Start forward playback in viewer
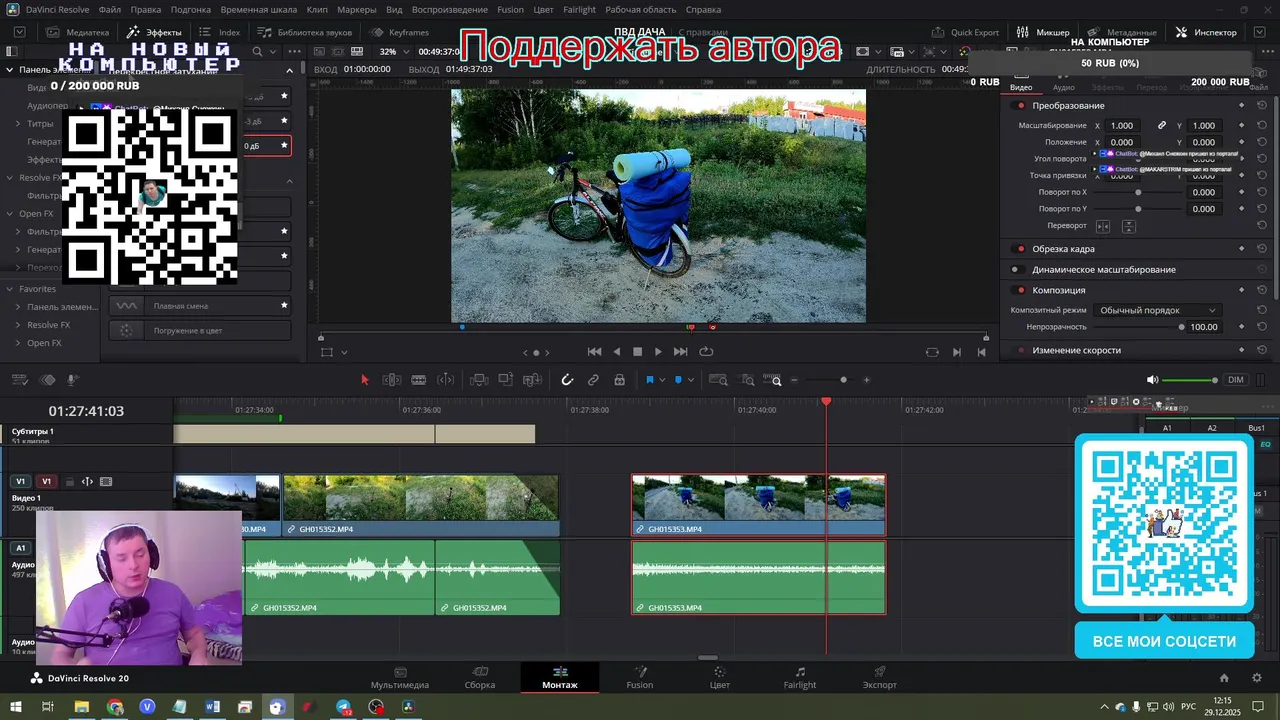The height and width of the screenshot is (720, 1280). point(658,352)
